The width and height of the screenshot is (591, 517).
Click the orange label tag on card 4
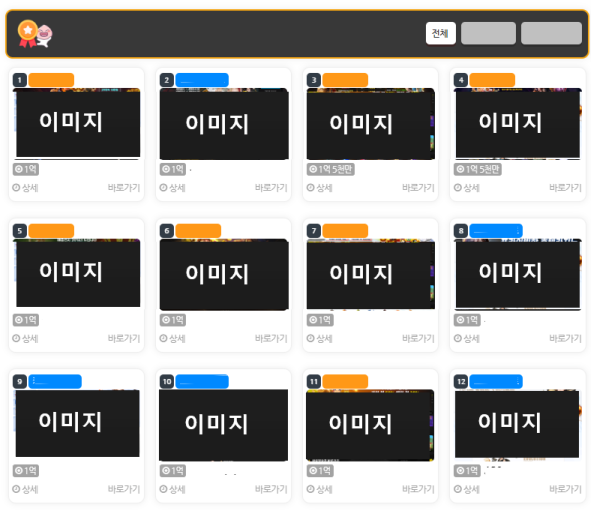pos(492,80)
